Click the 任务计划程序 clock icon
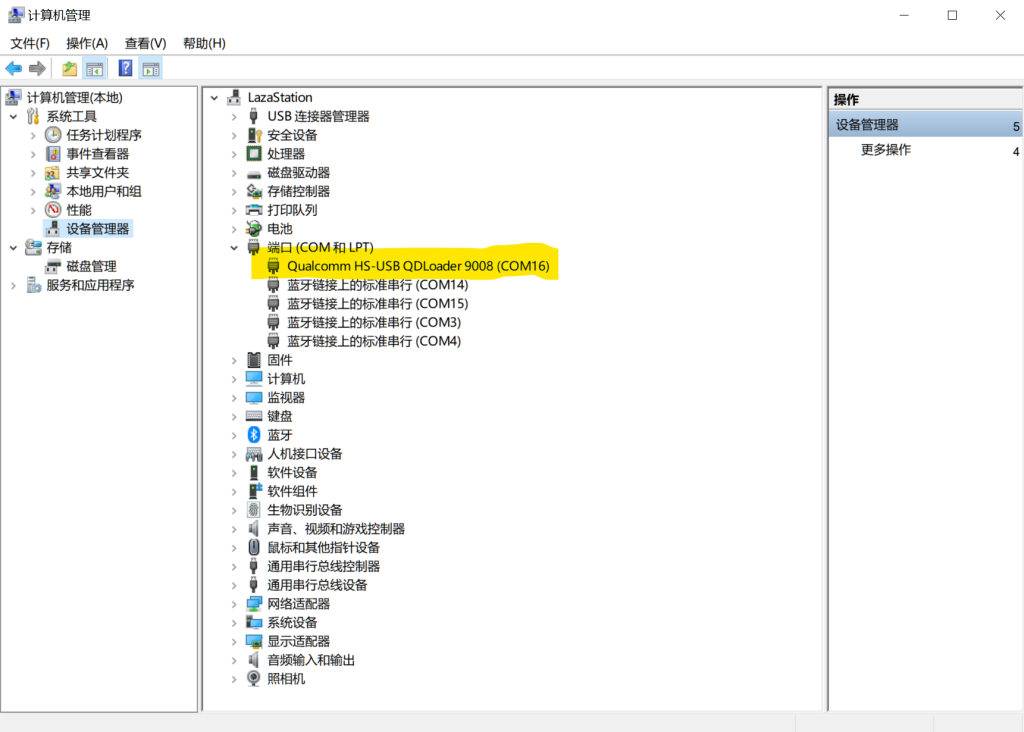The width and height of the screenshot is (1024, 732). pos(54,135)
